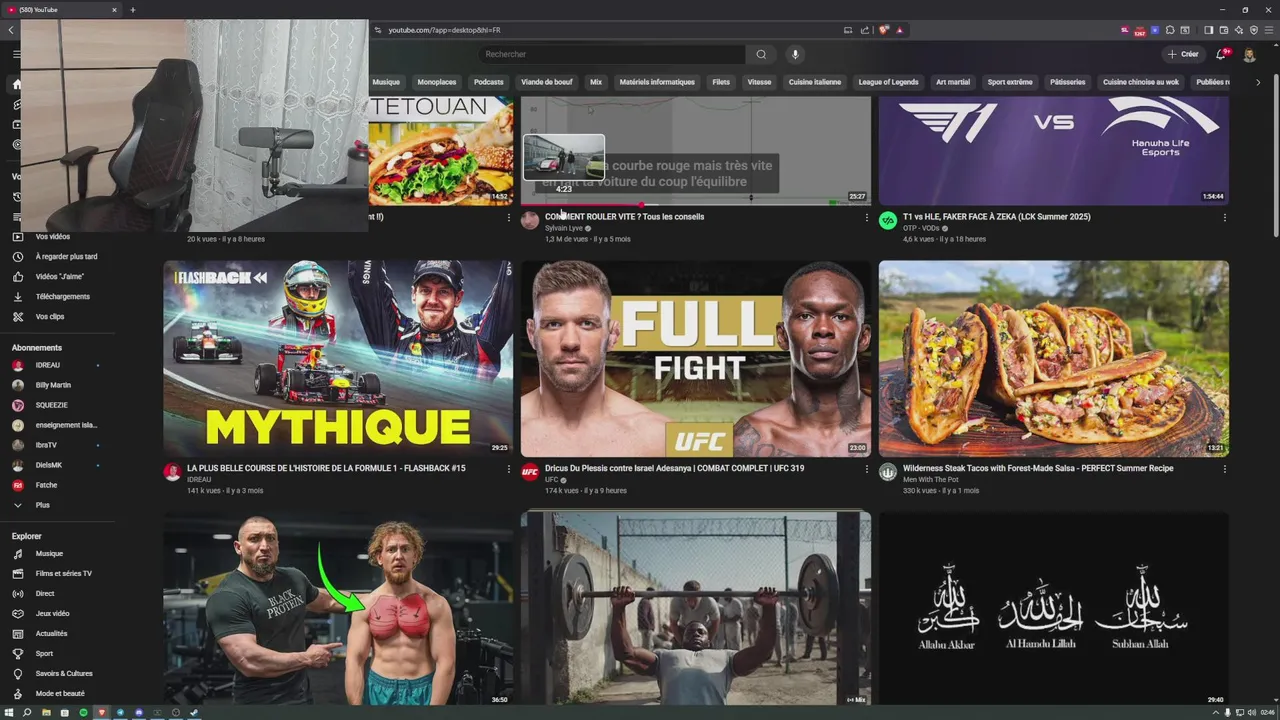Click the Créer button

coord(1183,54)
